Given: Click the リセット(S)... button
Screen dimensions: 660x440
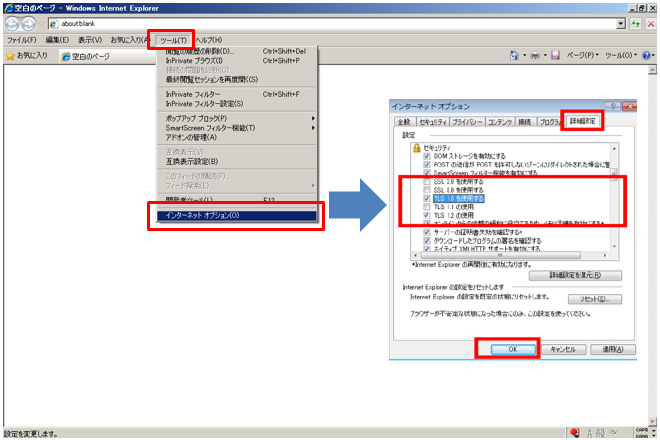Looking at the screenshot, I should coord(594,299).
